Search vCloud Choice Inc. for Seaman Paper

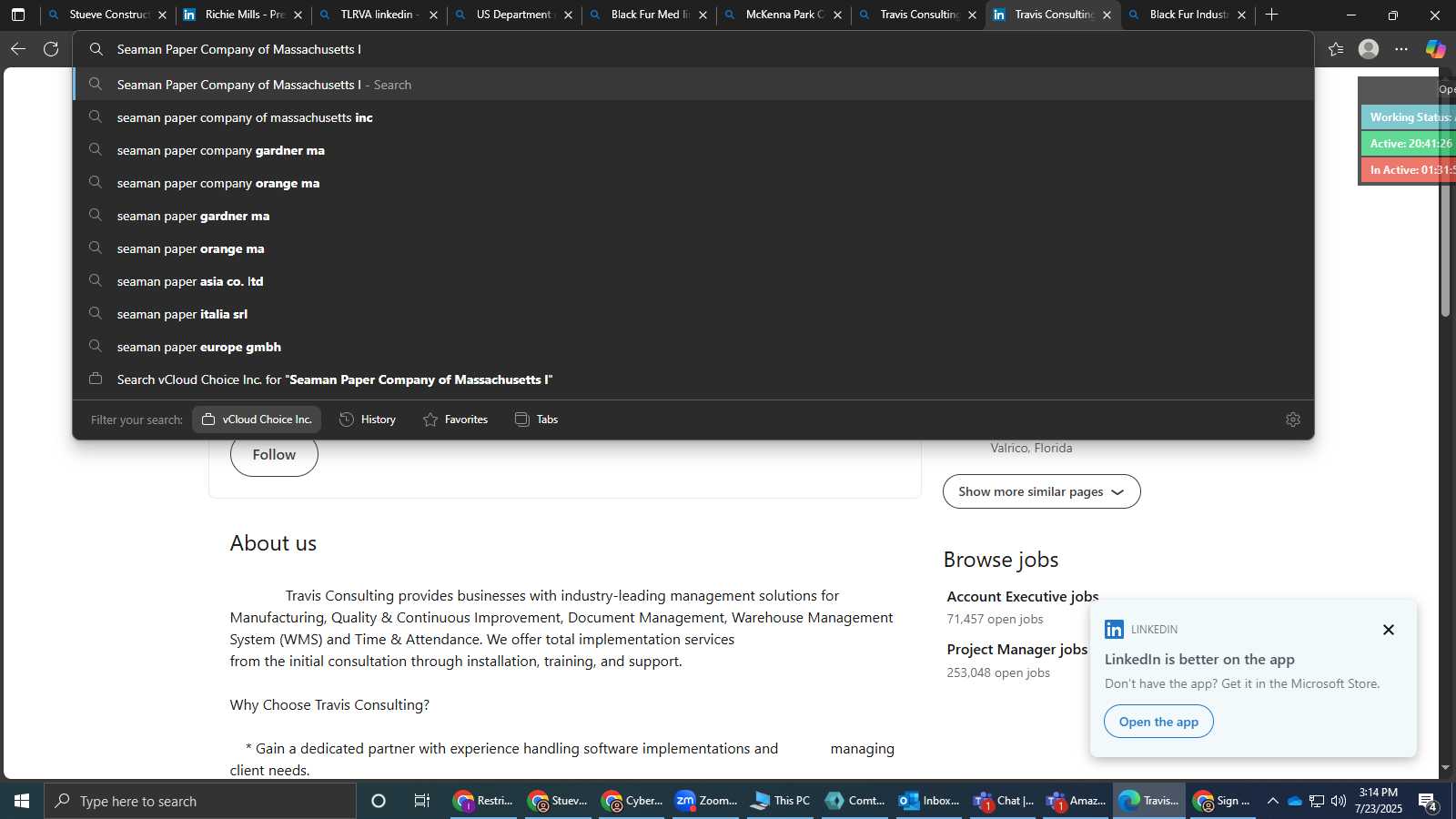(x=693, y=379)
